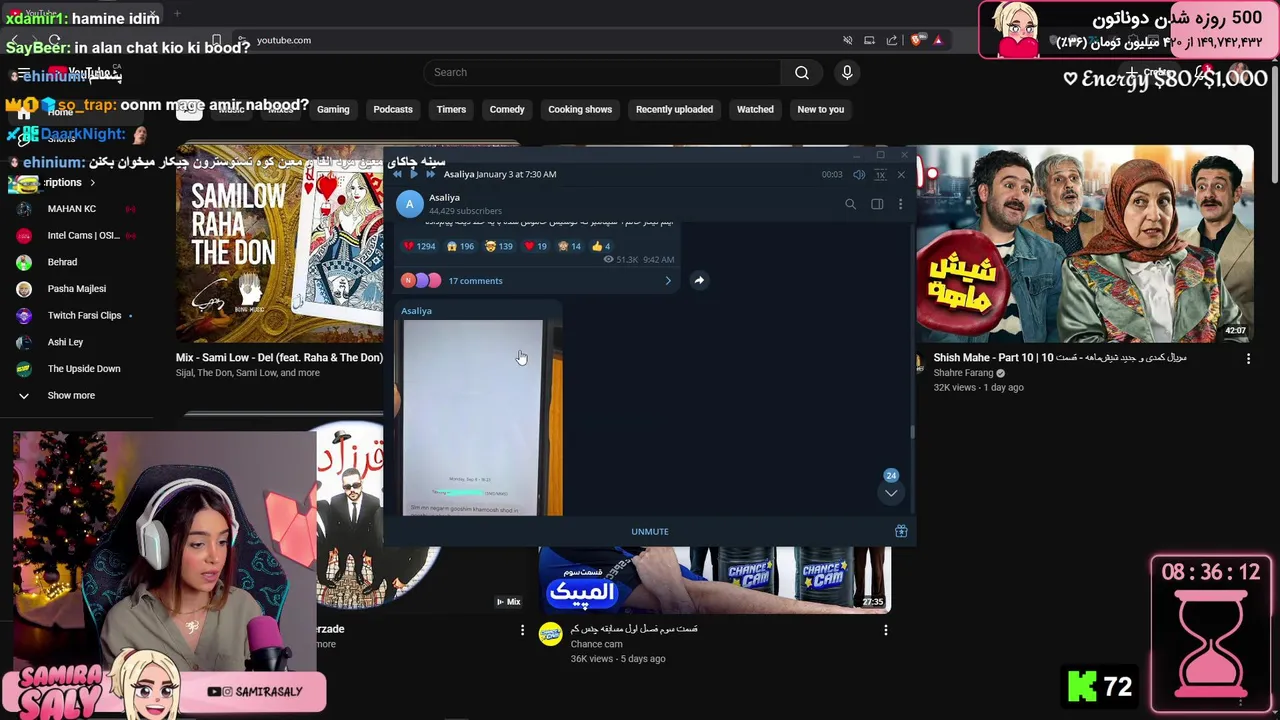Click the YouTube search magnifier button
The image size is (1280, 720).
click(802, 72)
